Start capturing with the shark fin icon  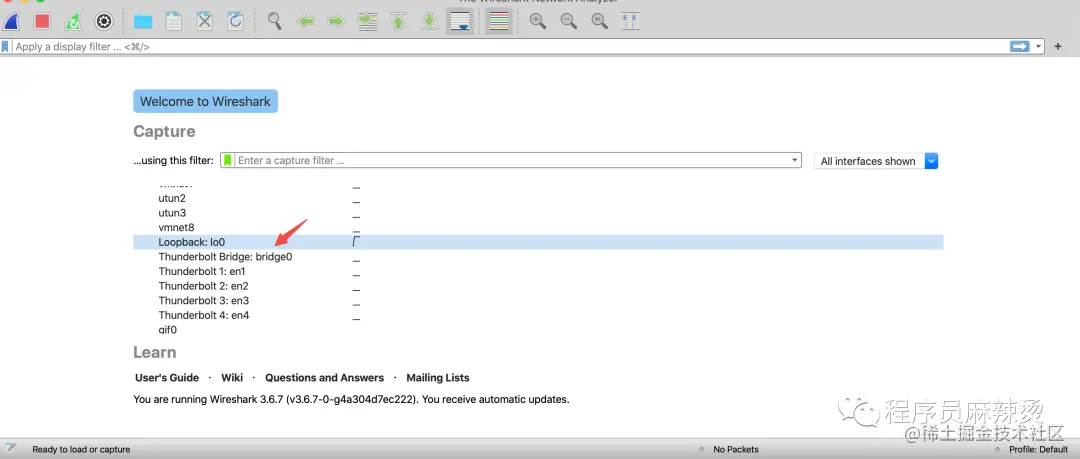(12, 21)
